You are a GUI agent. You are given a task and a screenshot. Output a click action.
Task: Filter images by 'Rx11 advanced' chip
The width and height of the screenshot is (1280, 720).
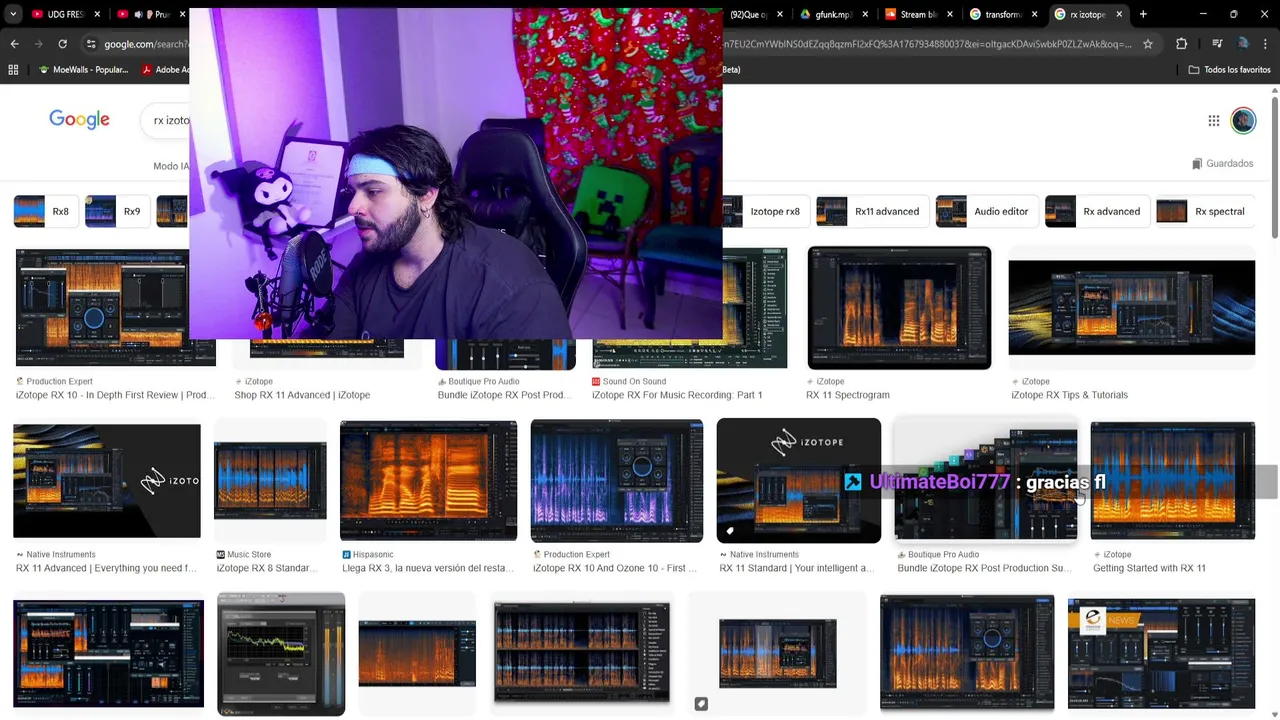coord(872,212)
